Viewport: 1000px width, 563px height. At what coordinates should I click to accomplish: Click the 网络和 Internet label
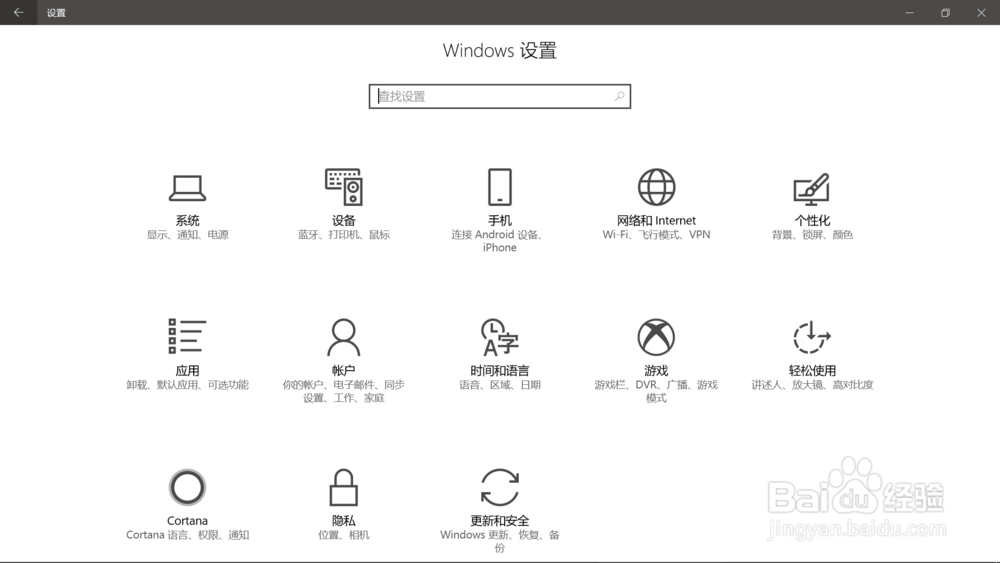[656, 221]
